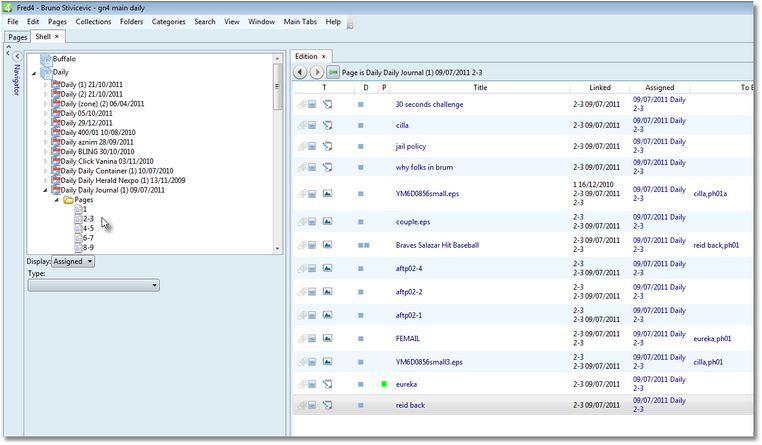This screenshot has height=445, width=762.
Task: Click the Pages folder icon in the tree
Action: point(69,200)
